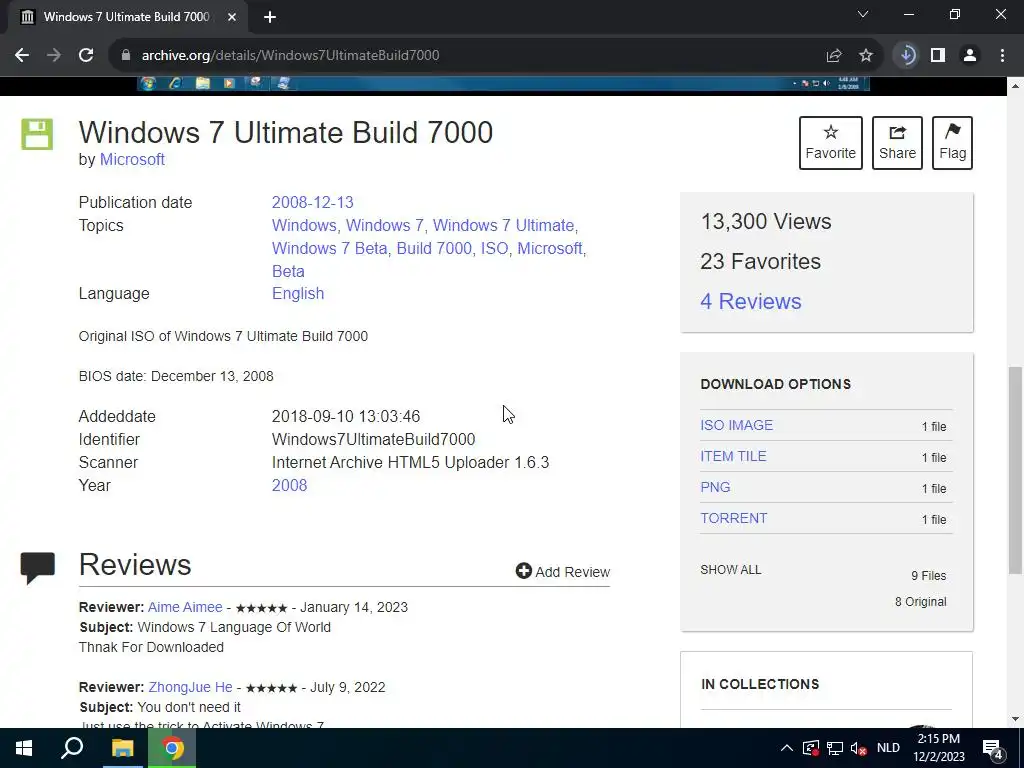1024x768 pixels.
Task: Click the browser back arrow
Action: point(22,56)
